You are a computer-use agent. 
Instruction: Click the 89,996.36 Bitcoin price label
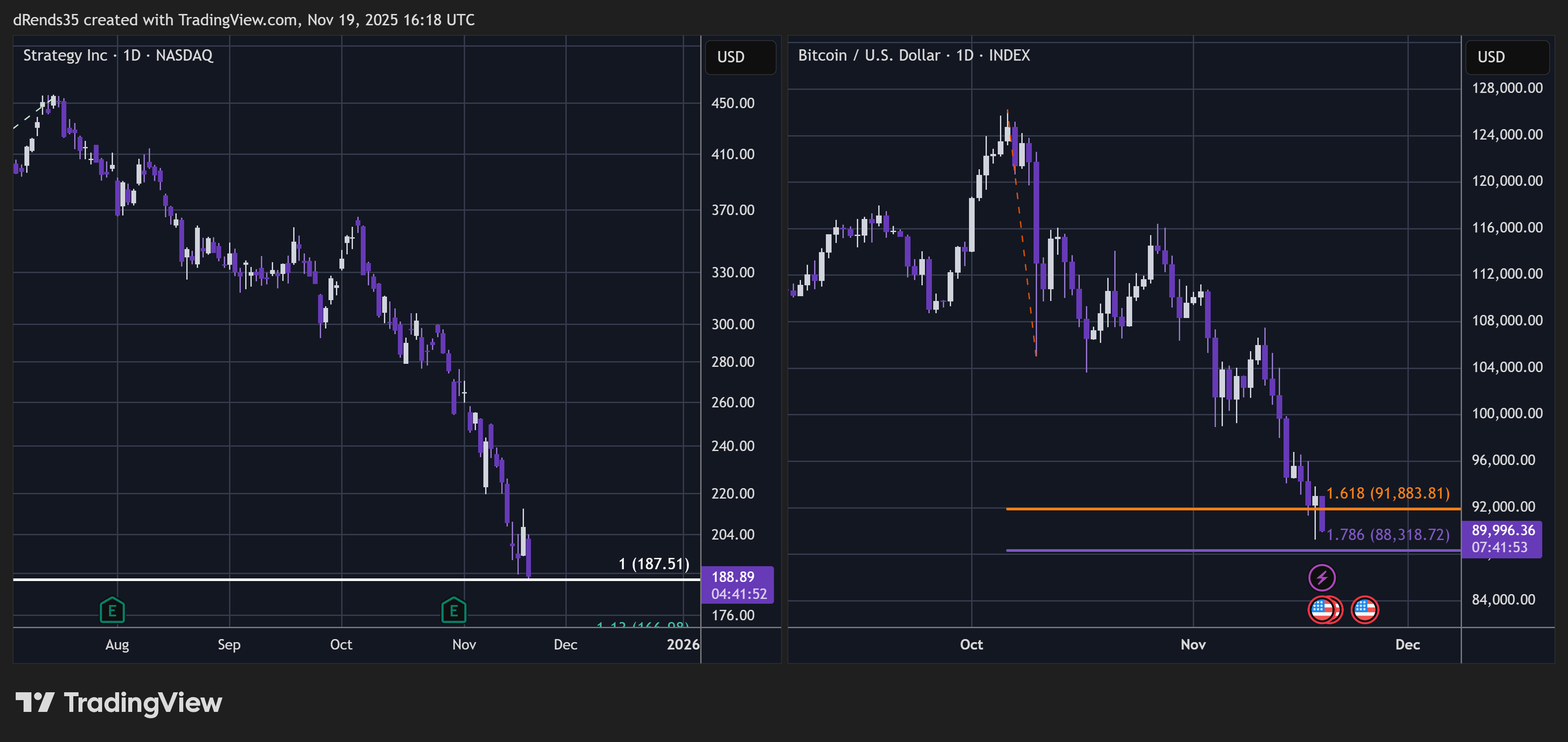[x=1502, y=539]
